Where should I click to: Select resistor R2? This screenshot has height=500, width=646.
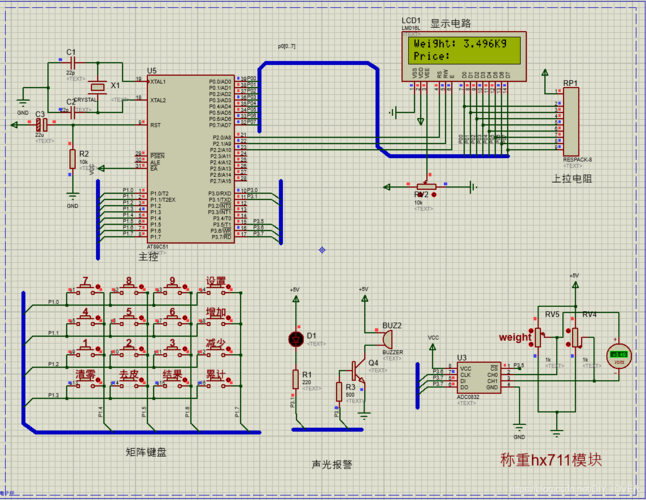[73, 159]
